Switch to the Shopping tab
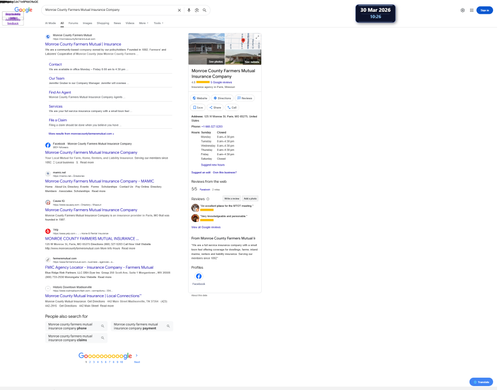 point(103,23)
